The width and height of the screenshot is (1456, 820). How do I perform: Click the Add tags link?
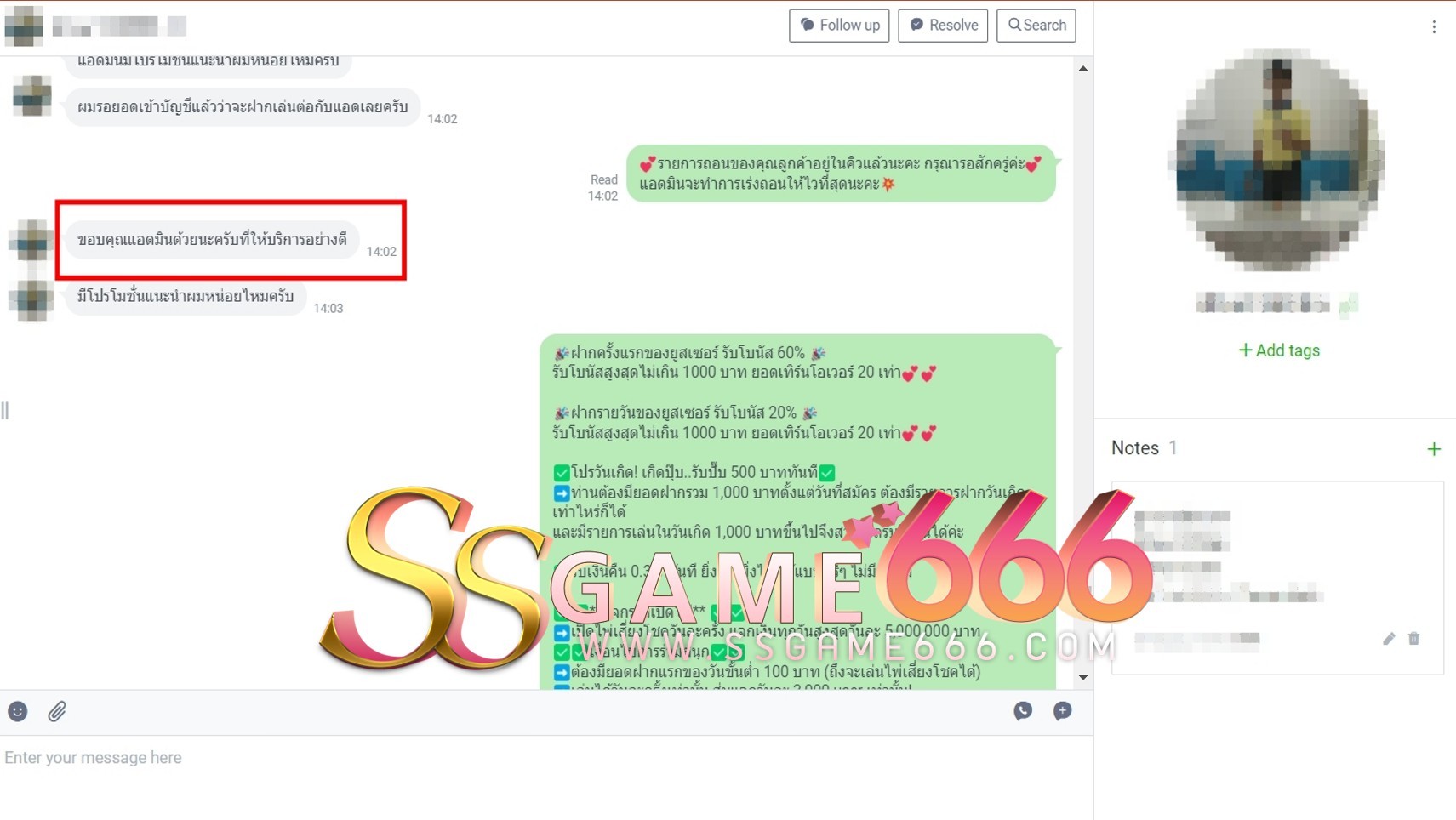pos(1279,350)
